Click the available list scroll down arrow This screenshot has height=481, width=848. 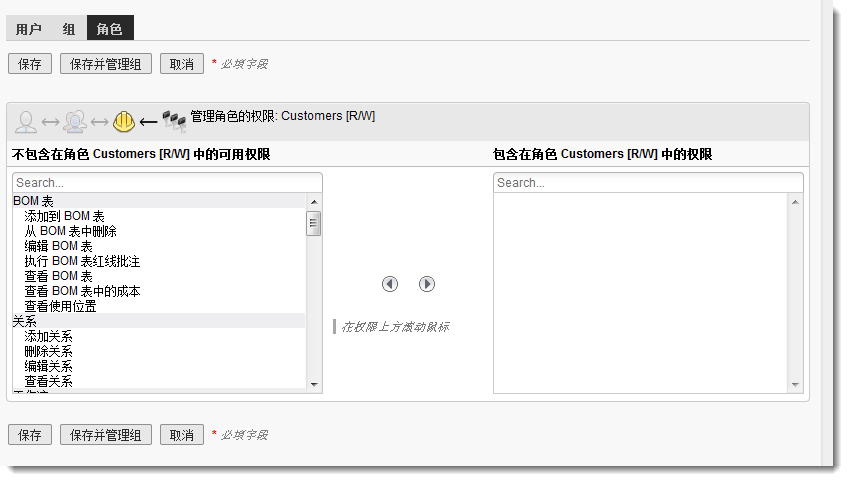coord(314,385)
